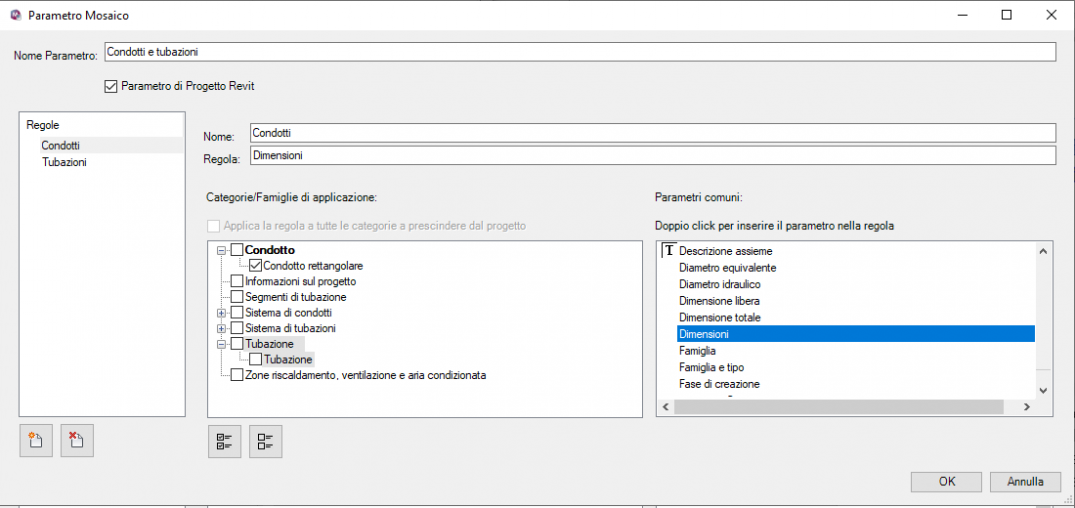Screen dimensions: 1075x508
Task: Select the Regole root item
Action: pyautogui.click(x=43, y=125)
